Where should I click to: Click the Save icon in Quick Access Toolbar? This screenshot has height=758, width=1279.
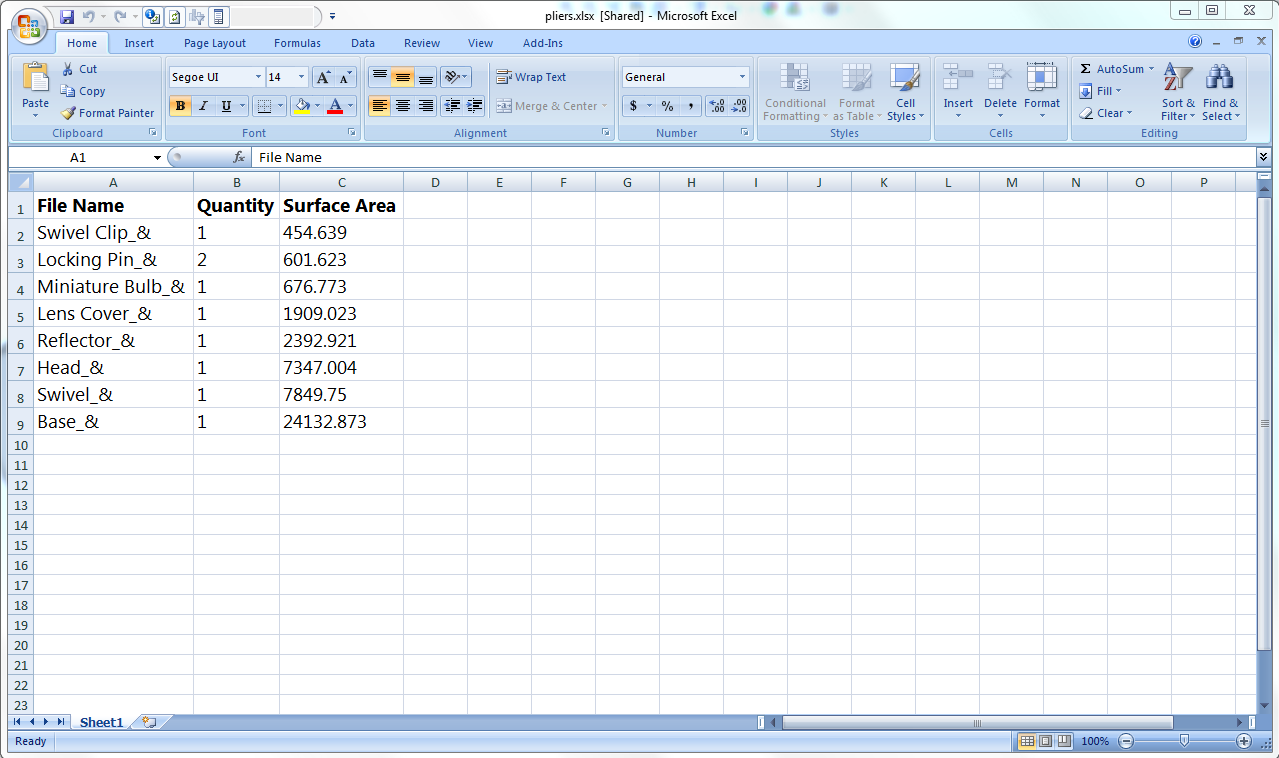pos(67,16)
